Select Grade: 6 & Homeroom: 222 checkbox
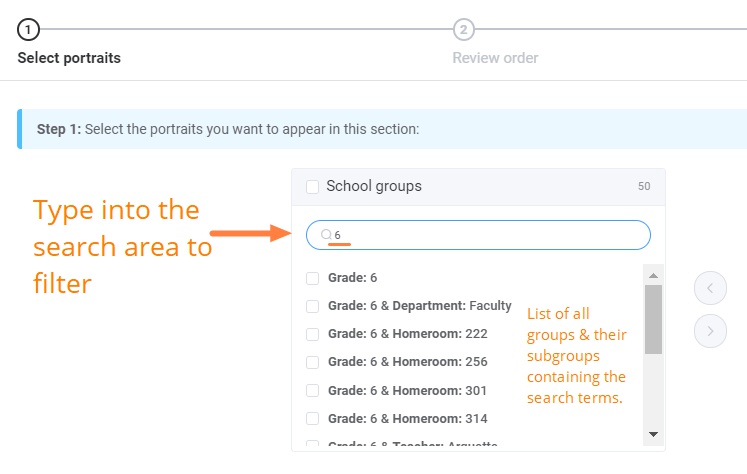747x474 pixels. point(313,334)
